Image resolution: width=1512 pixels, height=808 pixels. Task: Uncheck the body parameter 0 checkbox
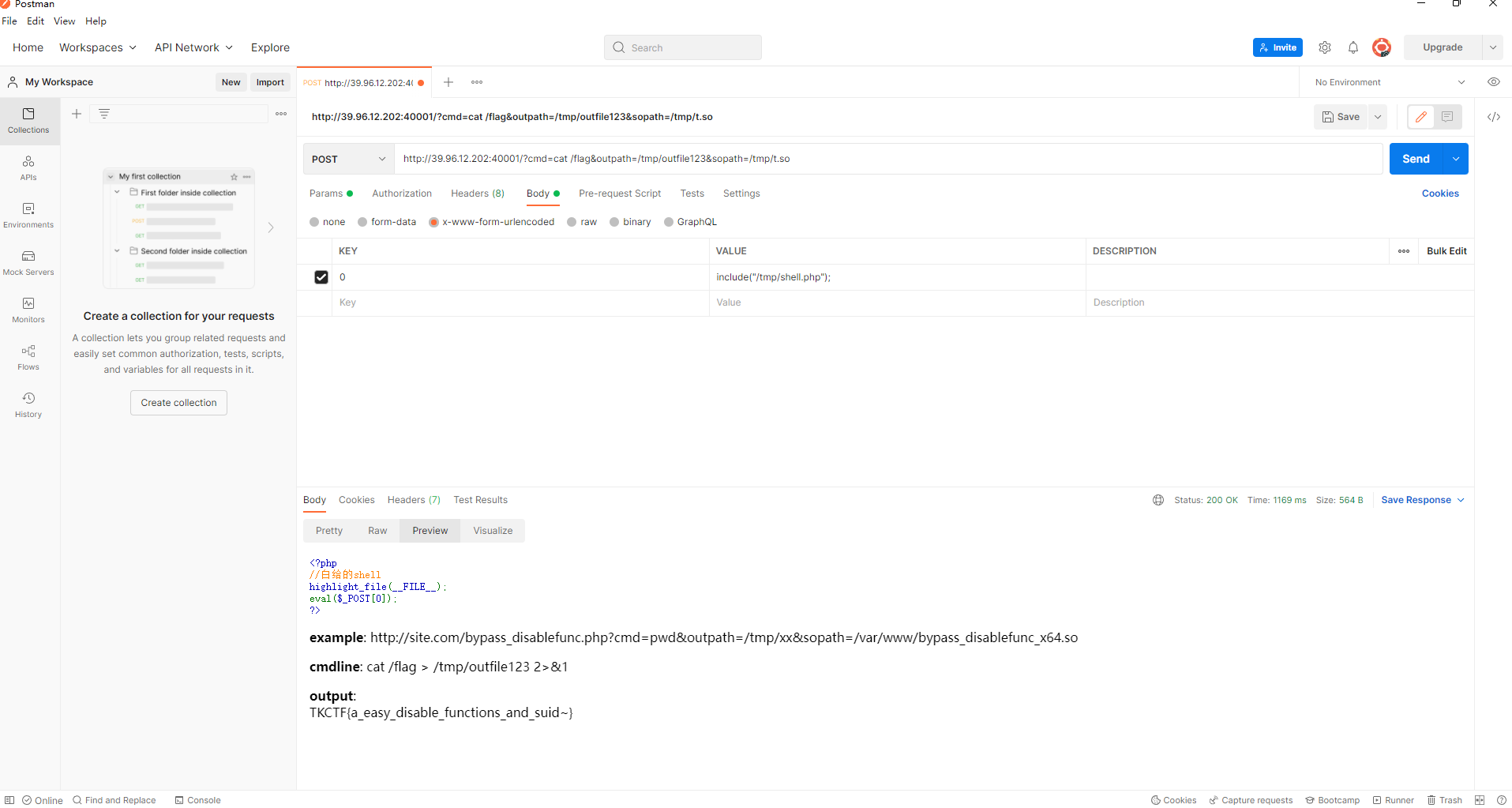(x=321, y=277)
